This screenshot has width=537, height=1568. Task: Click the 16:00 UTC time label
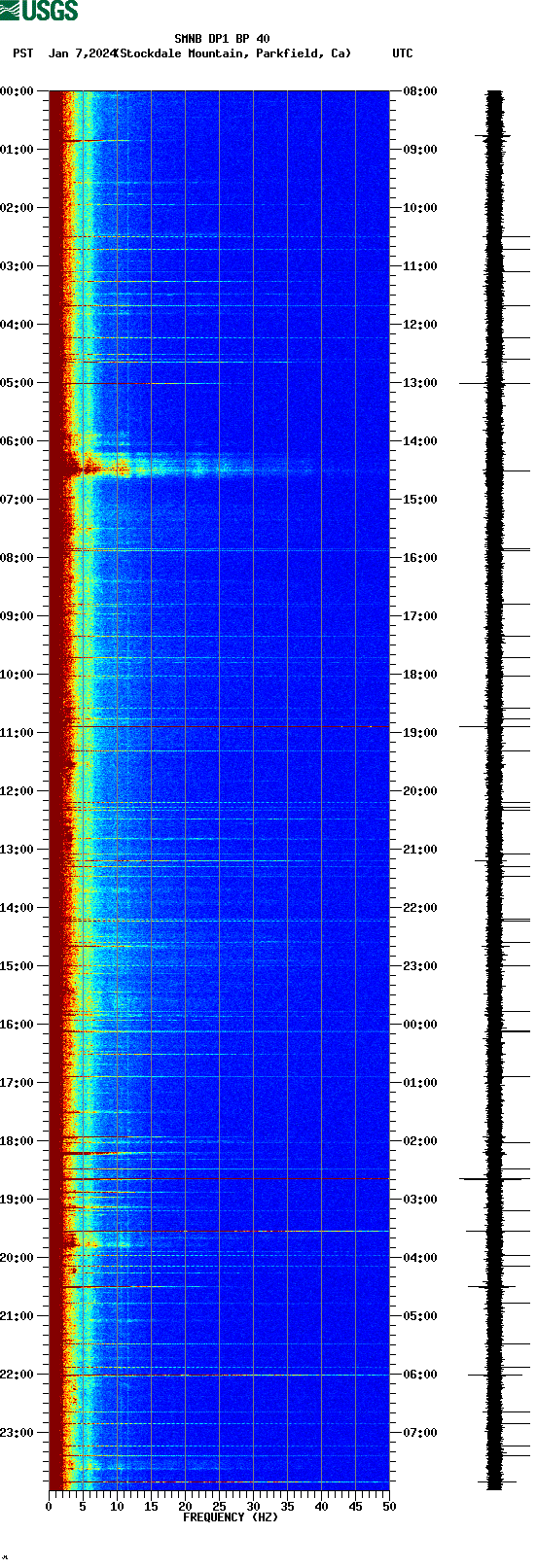pyautogui.click(x=420, y=558)
